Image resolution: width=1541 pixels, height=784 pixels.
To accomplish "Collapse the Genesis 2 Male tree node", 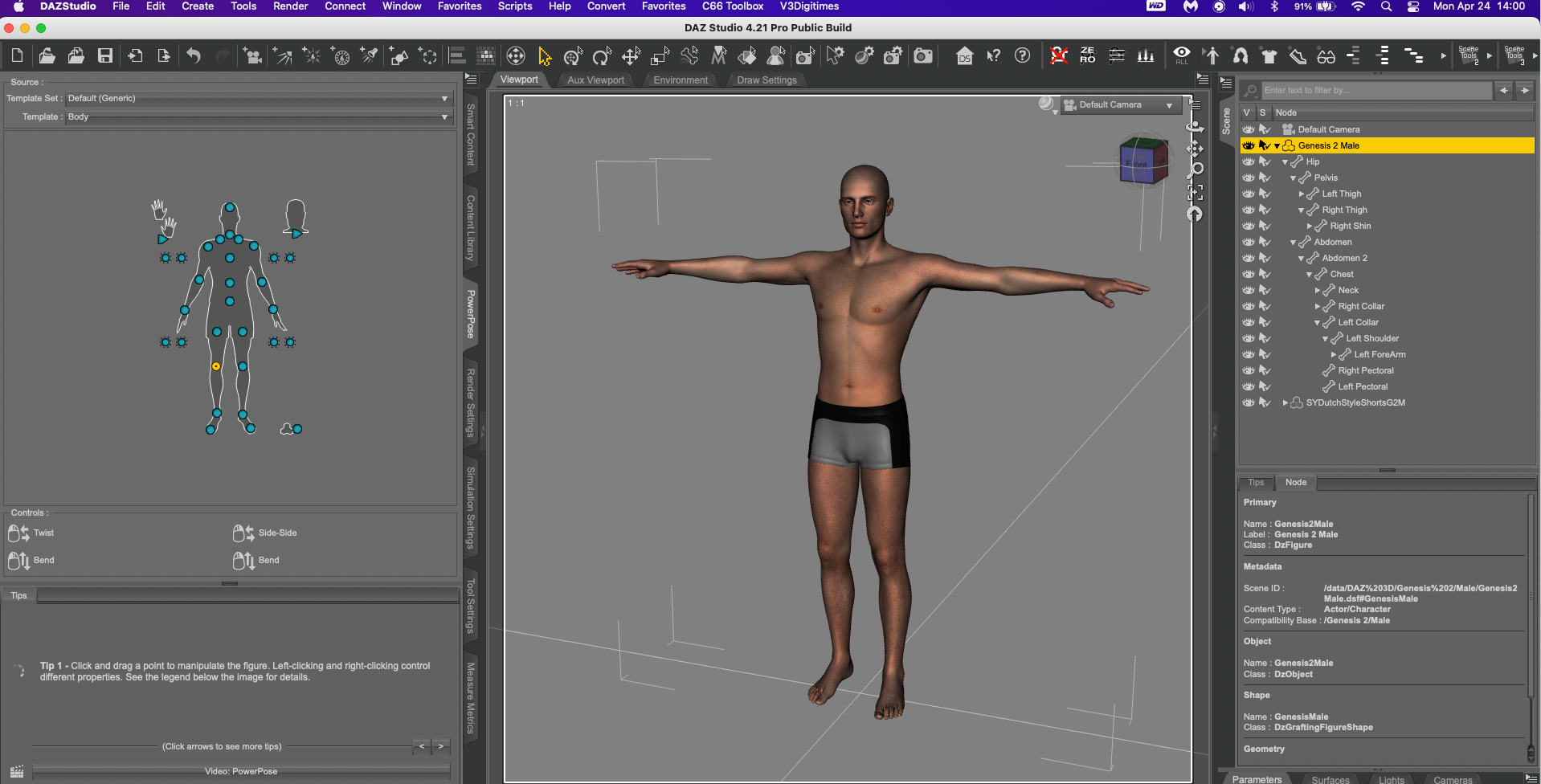I will pos(1277,146).
